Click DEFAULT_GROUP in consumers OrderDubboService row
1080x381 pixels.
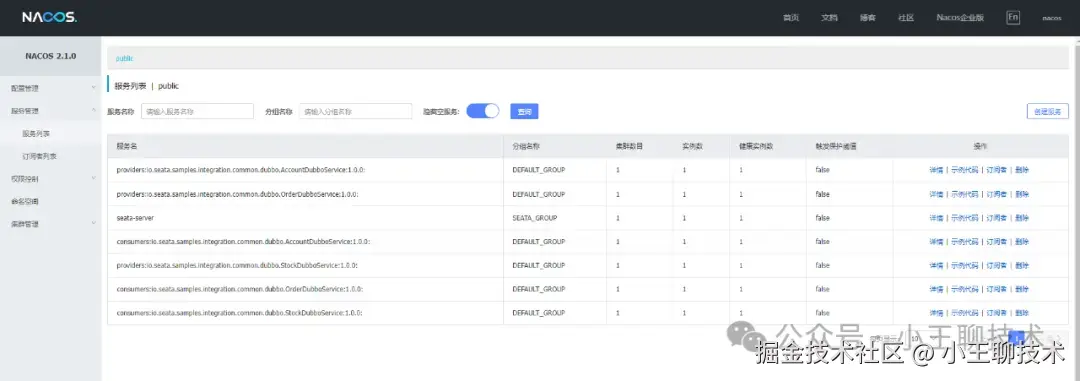click(x=539, y=289)
